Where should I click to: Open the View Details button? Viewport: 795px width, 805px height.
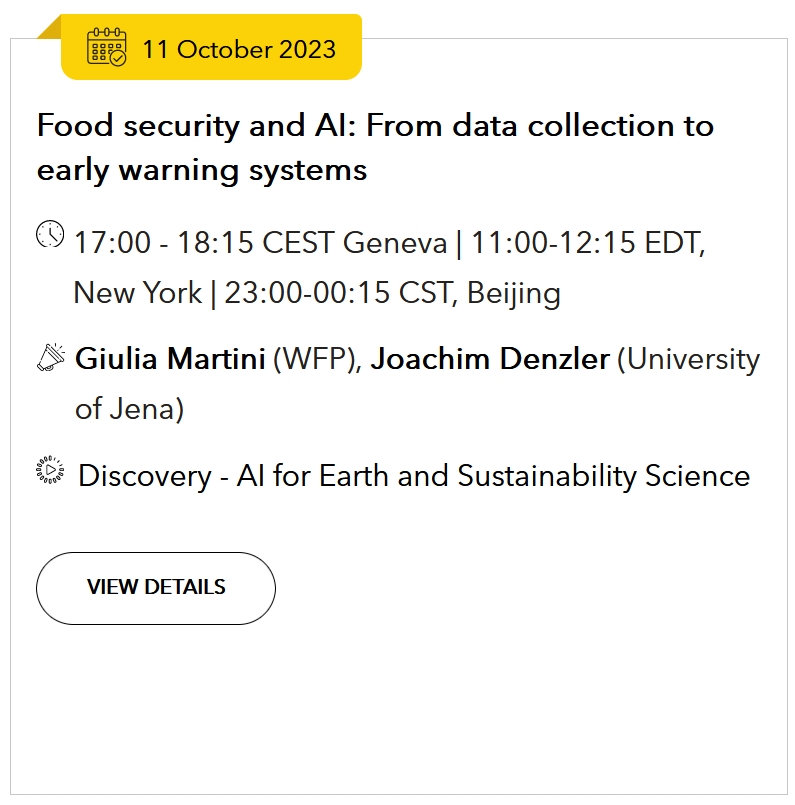(x=156, y=588)
